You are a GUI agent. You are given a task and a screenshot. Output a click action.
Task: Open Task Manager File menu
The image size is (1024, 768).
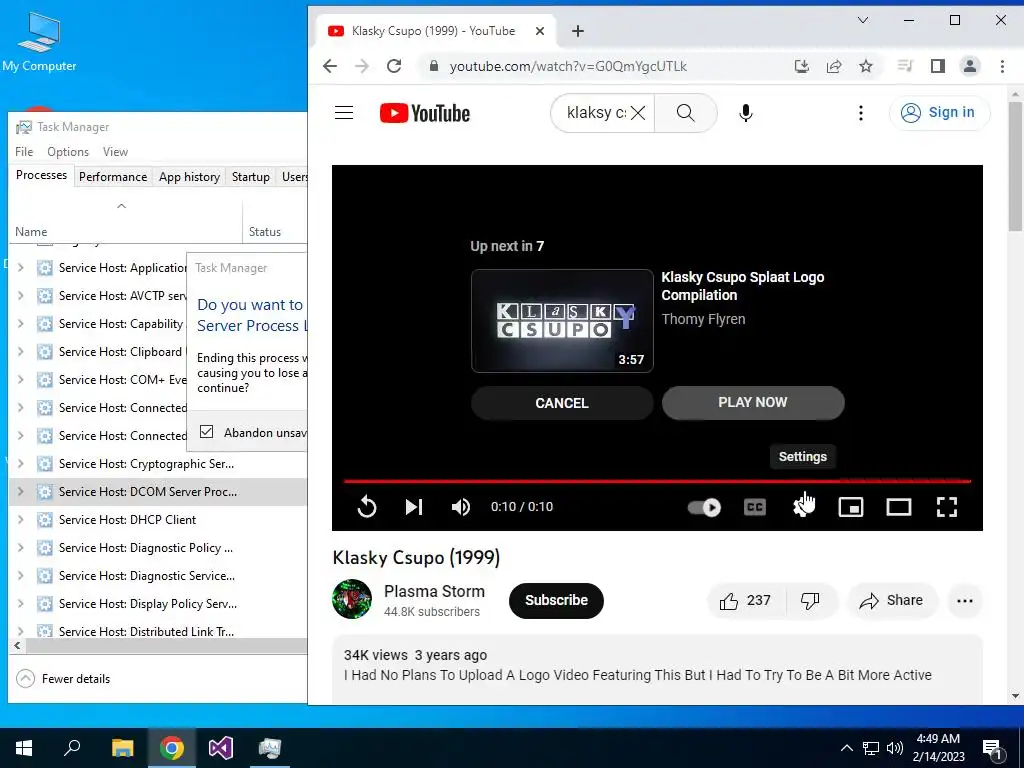[24, 152]
